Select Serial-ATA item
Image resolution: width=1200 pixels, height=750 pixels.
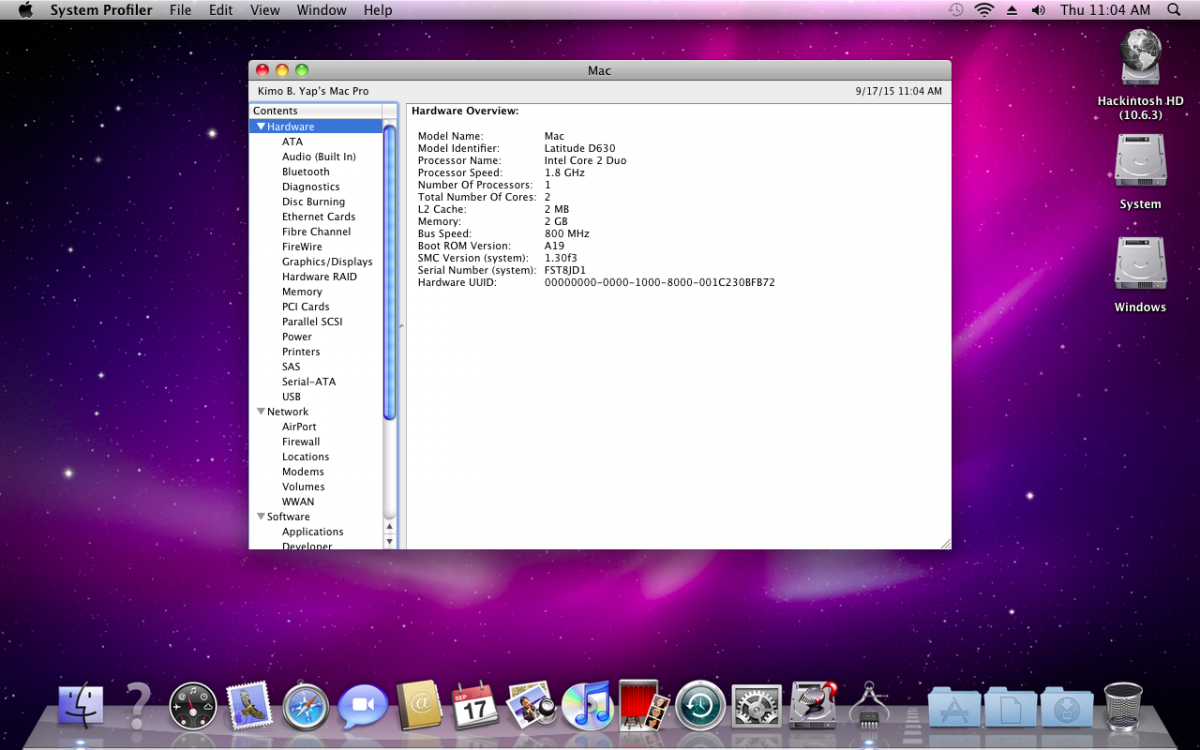309,382
